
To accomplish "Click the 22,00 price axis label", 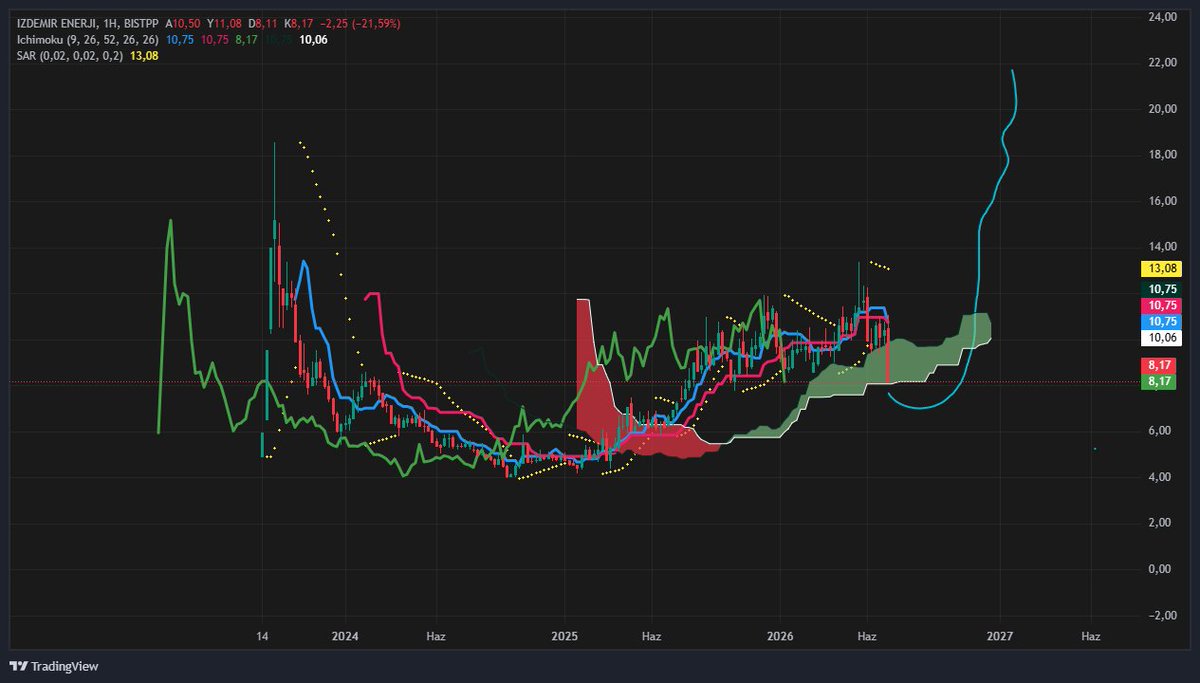I will pos(1161,63).
